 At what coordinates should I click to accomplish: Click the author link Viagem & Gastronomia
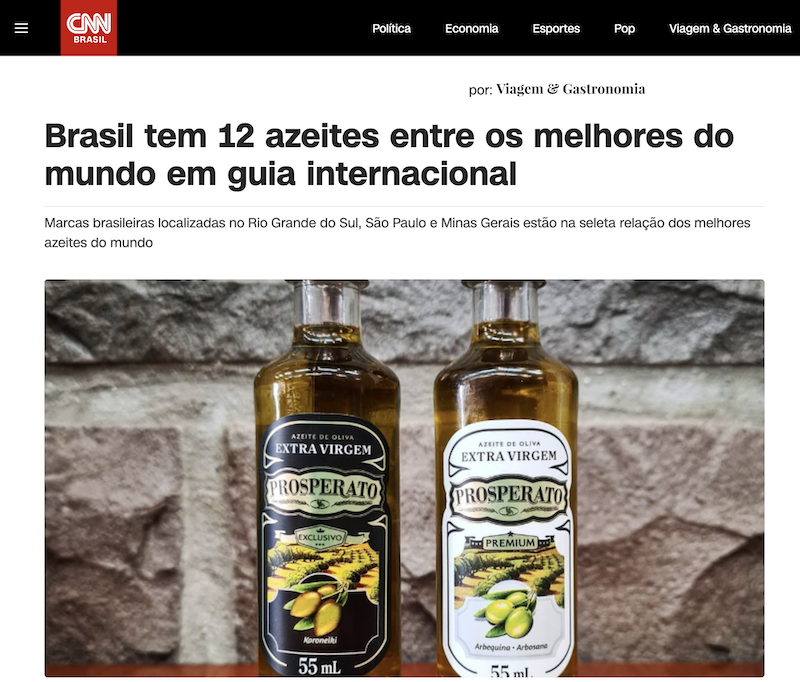tap(570, 89)
